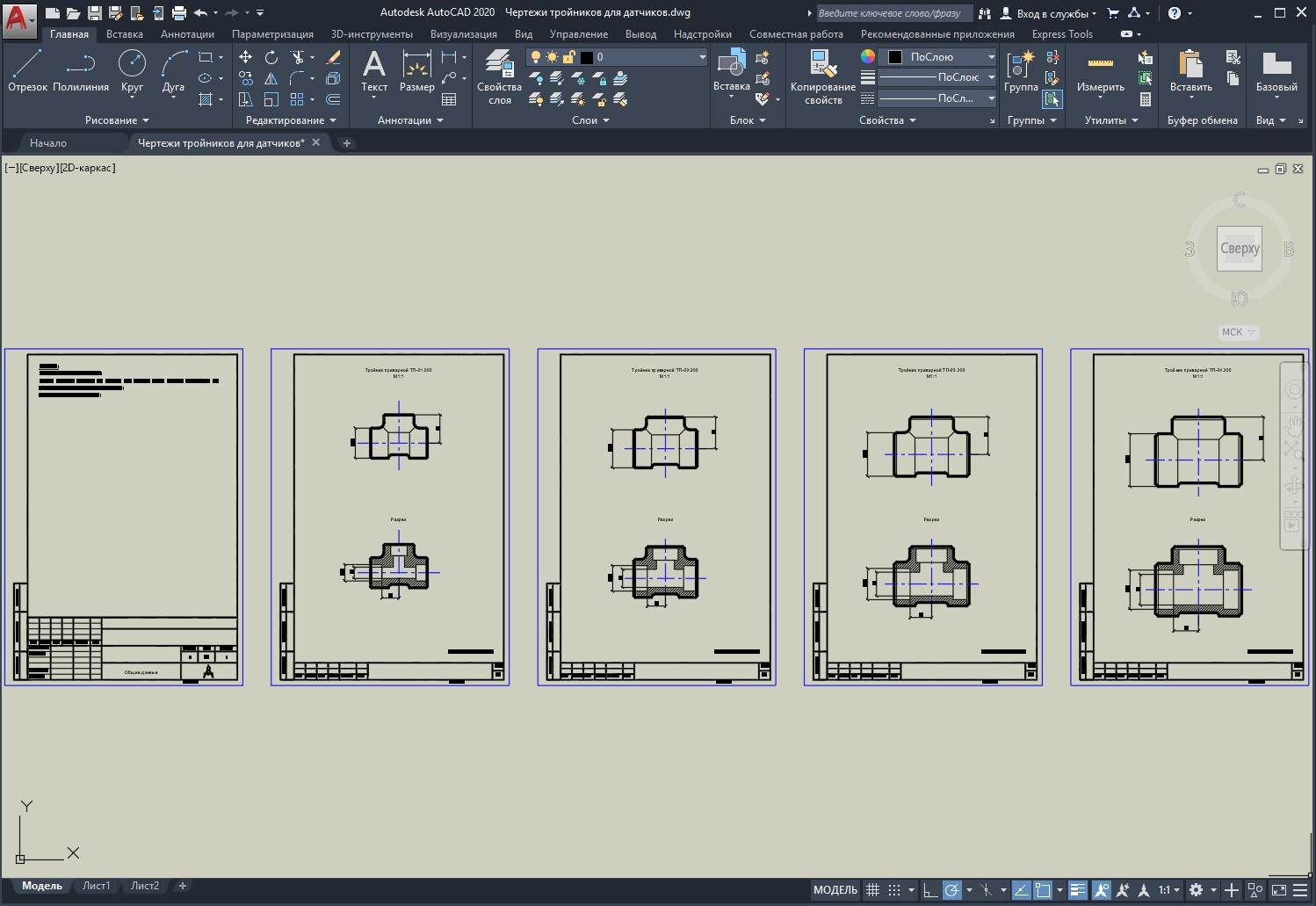
Task: Toggle the drawing grid display in status bar
Action: 872,890
